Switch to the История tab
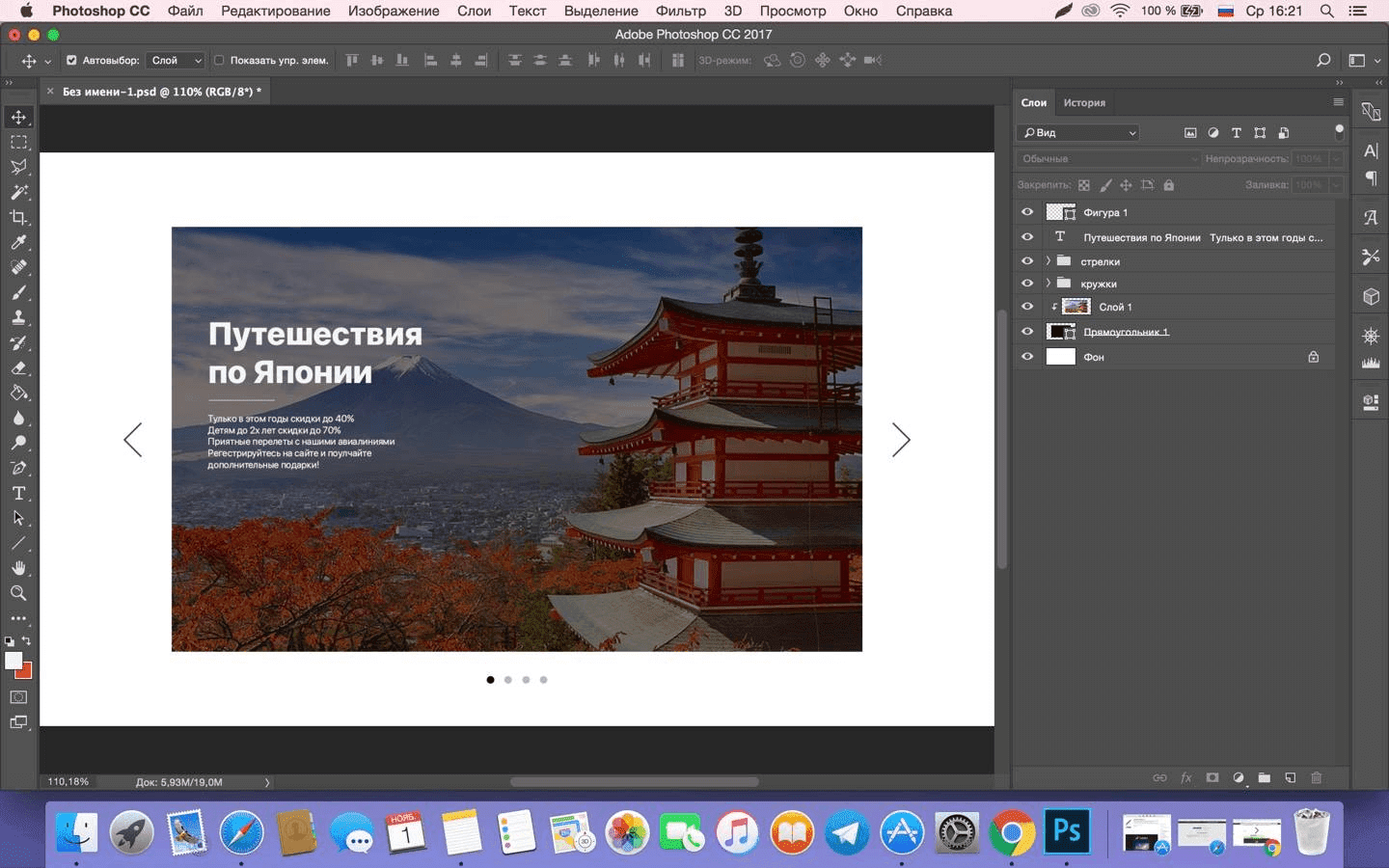Image resolution: width=1389 pixels, height=868 pixels. click(x=1084, y=102)
